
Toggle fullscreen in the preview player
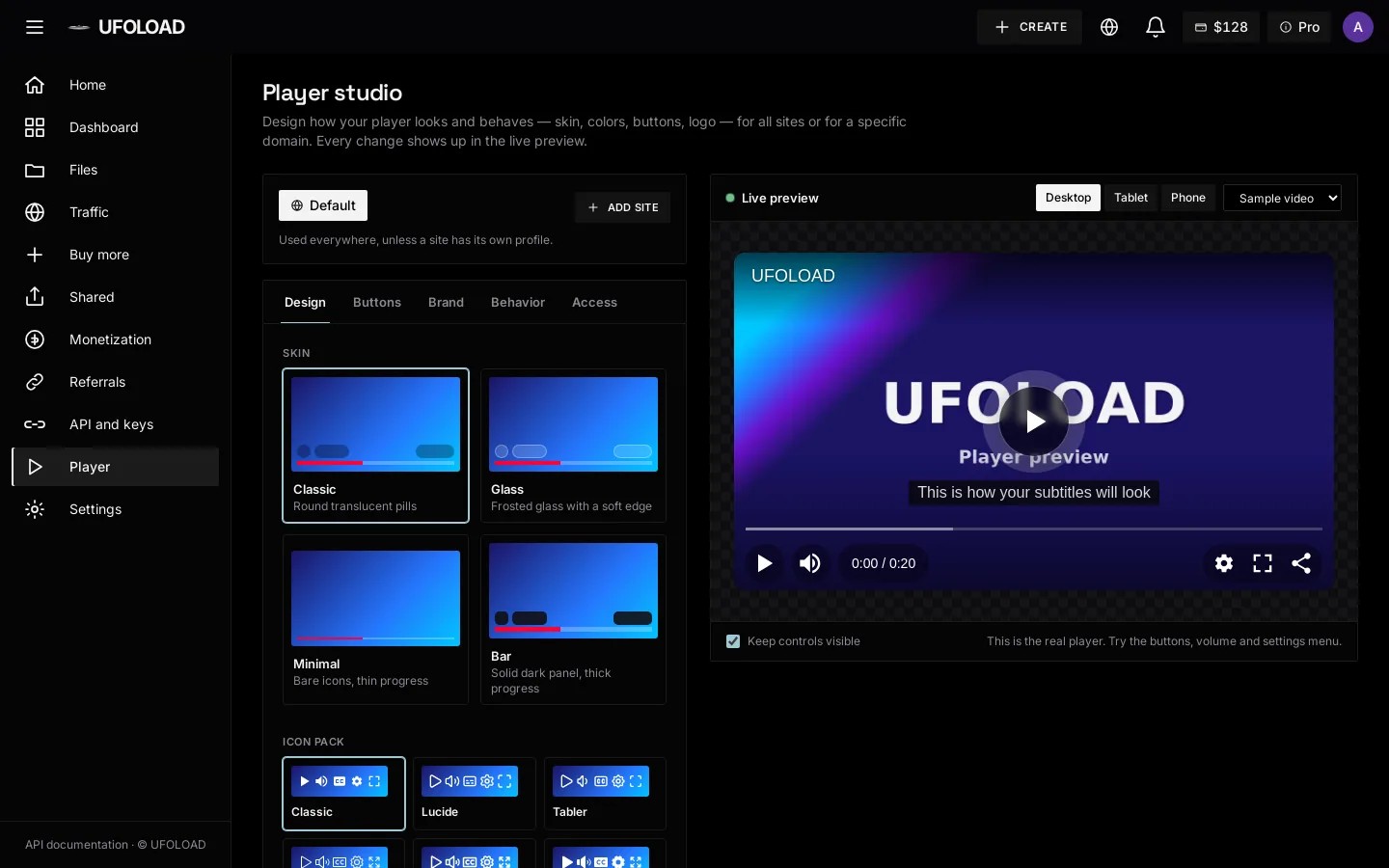(1263, 563)
